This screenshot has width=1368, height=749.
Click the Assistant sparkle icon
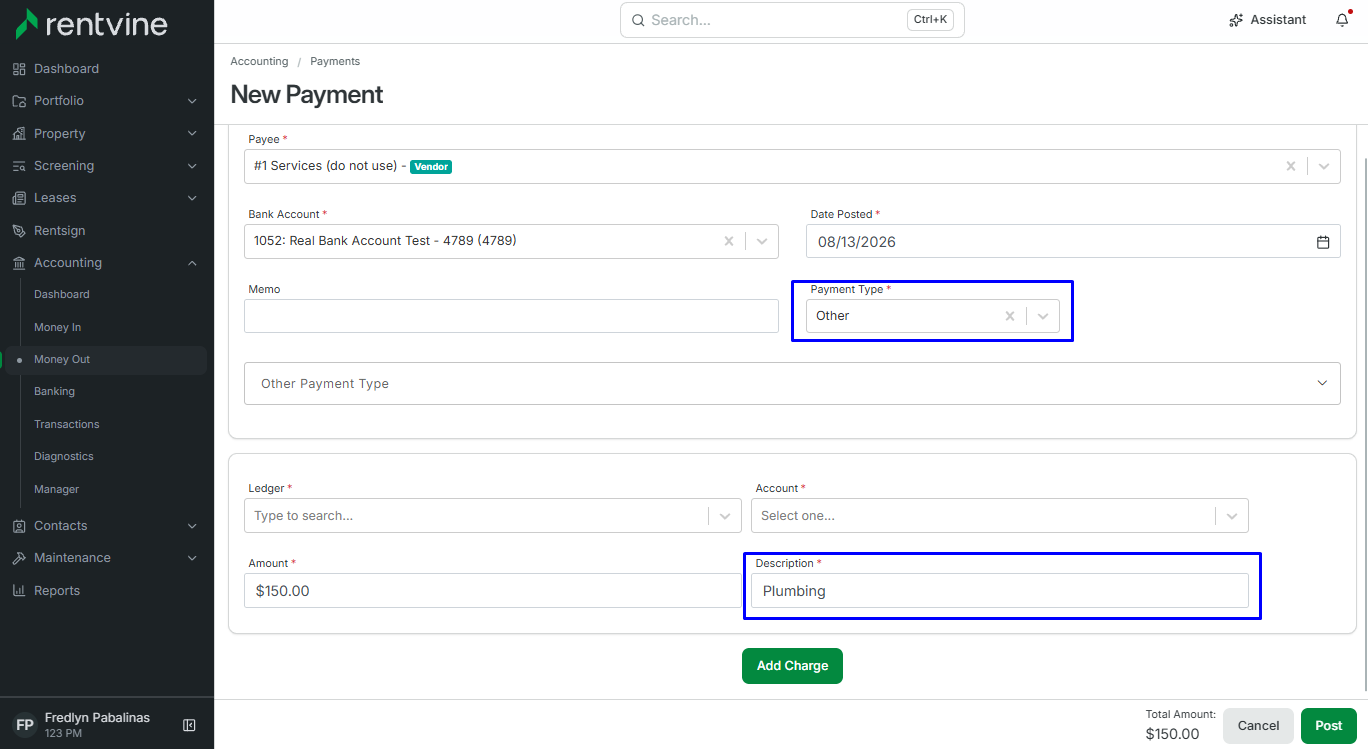click(1236, 20)
